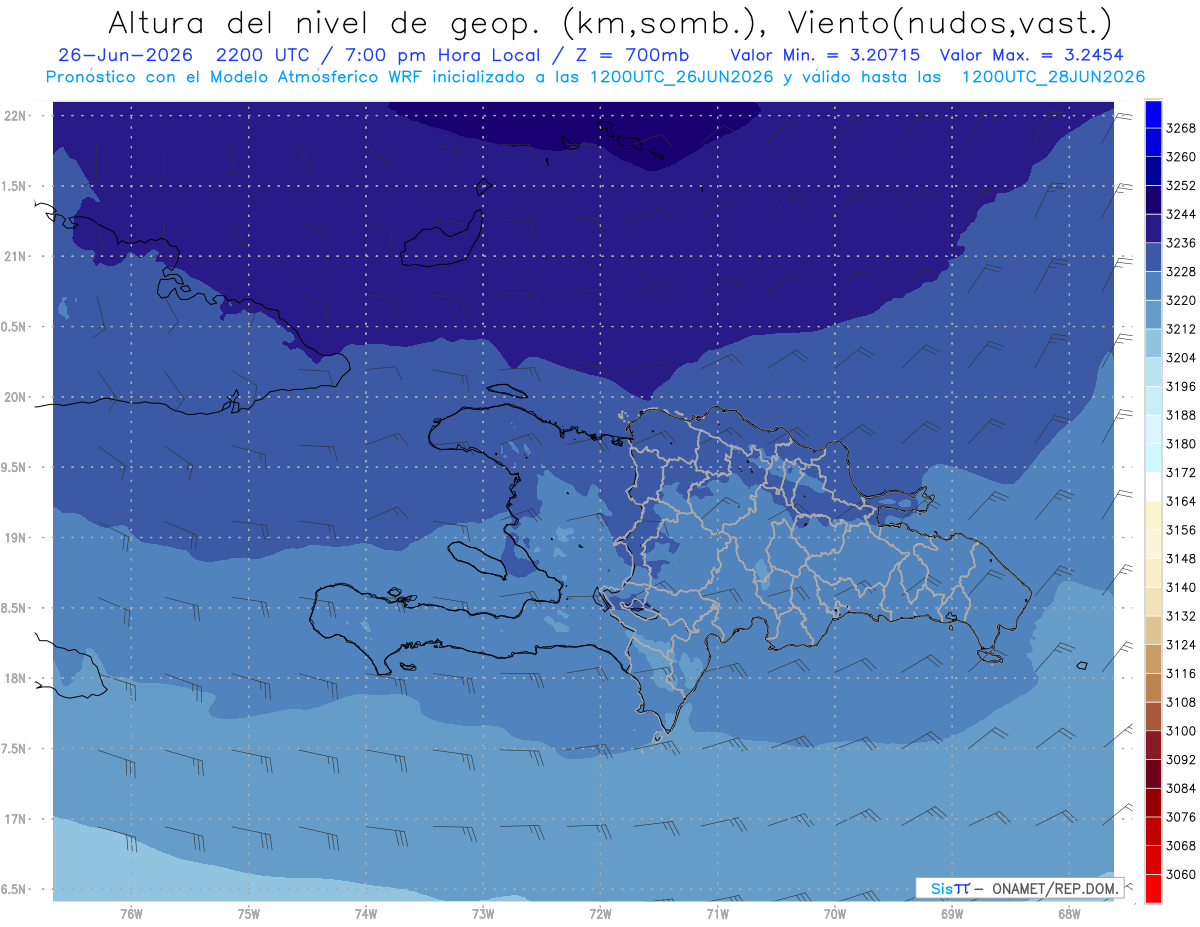Viewport: 1200px width, 927px height.
Task: Click the '3244' legend value
Action: pyautogui.click(x=1181, y=214)
